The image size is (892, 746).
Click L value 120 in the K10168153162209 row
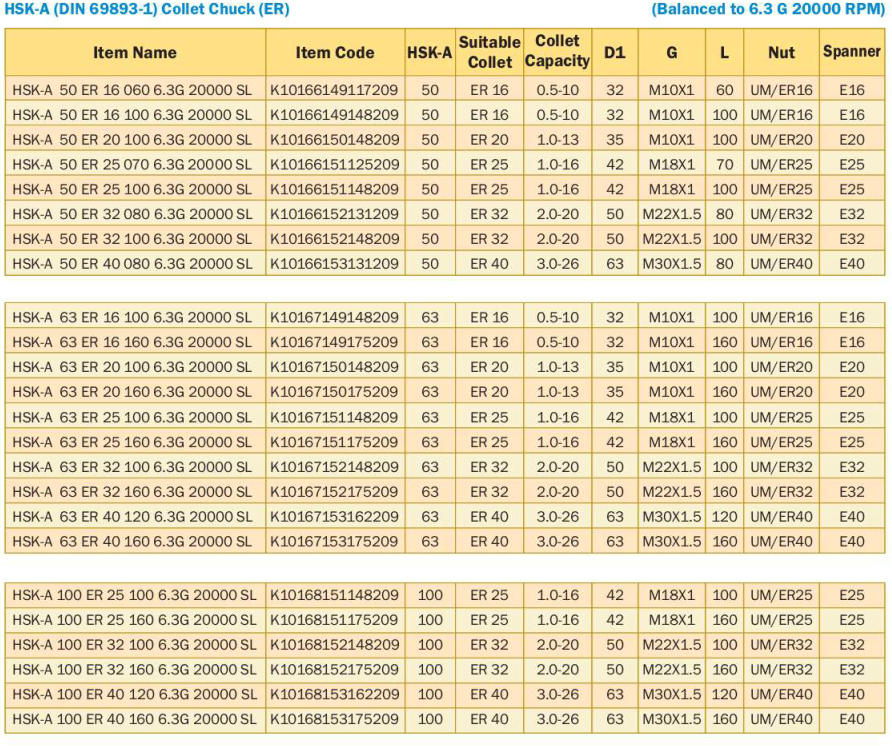click(x=724, y=694)
